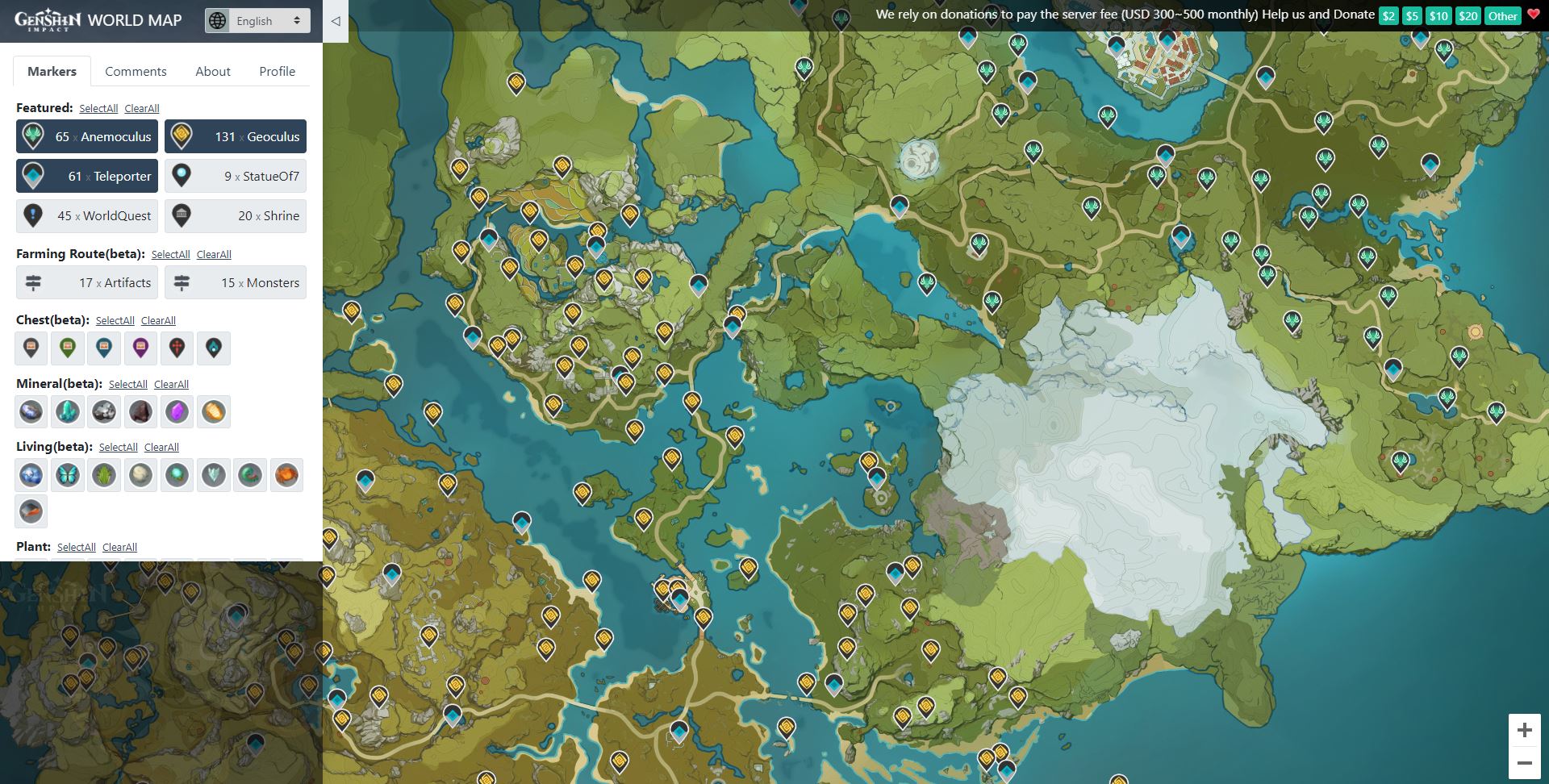Select the purple crystal mineral icon
Screen dimensions: 1549x784
[x=177, y=412]
